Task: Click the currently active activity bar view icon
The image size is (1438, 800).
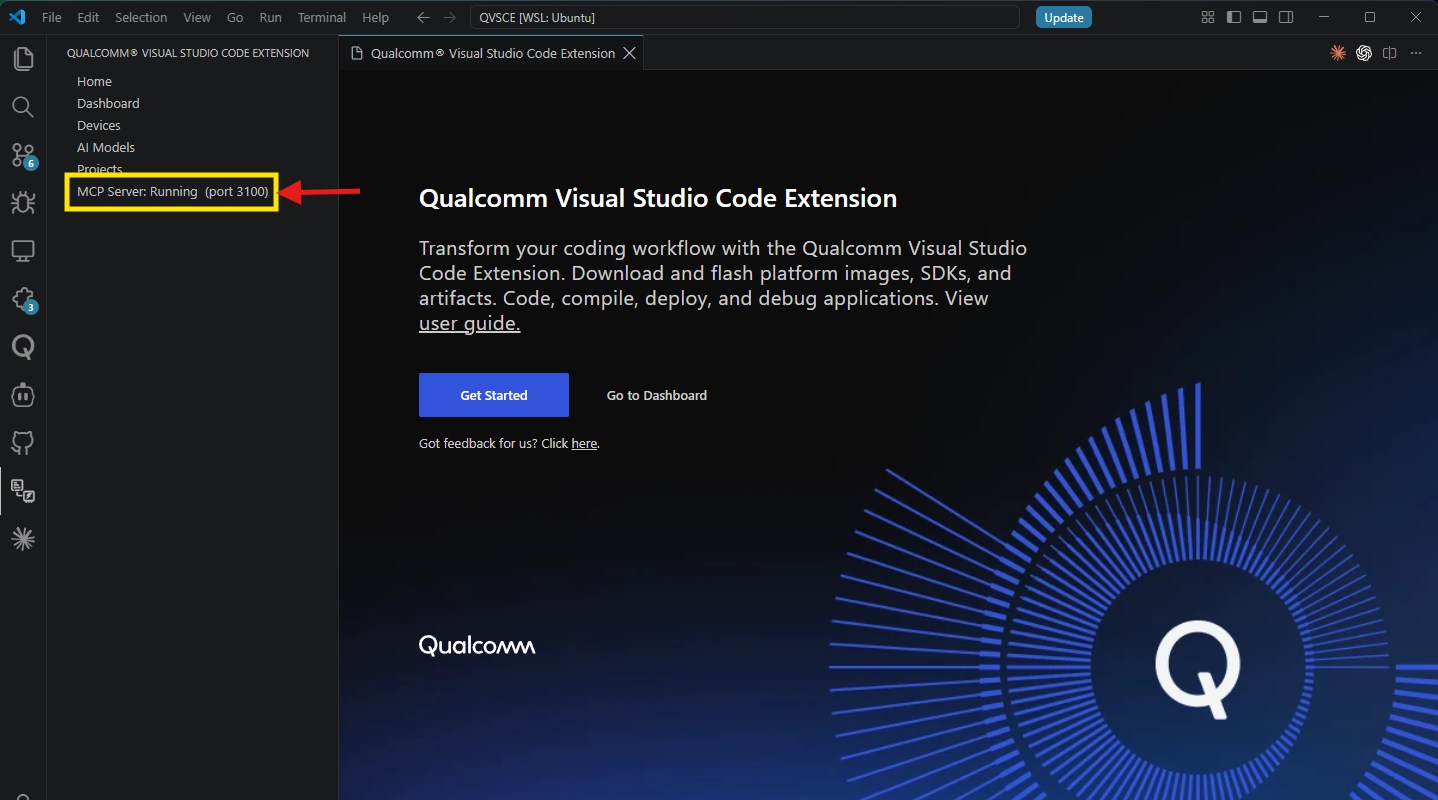Action: [x=23, y=490]
